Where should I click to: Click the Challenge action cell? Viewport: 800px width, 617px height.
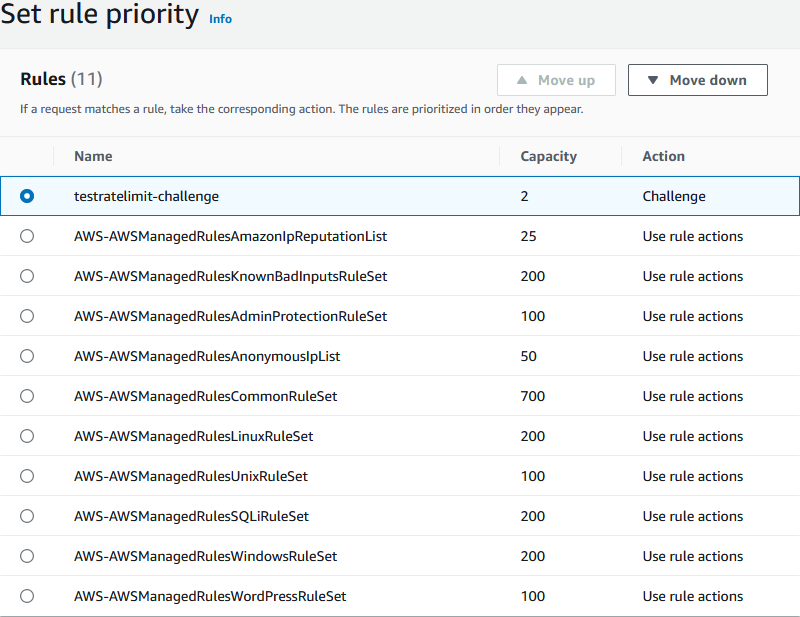[674, 196]
